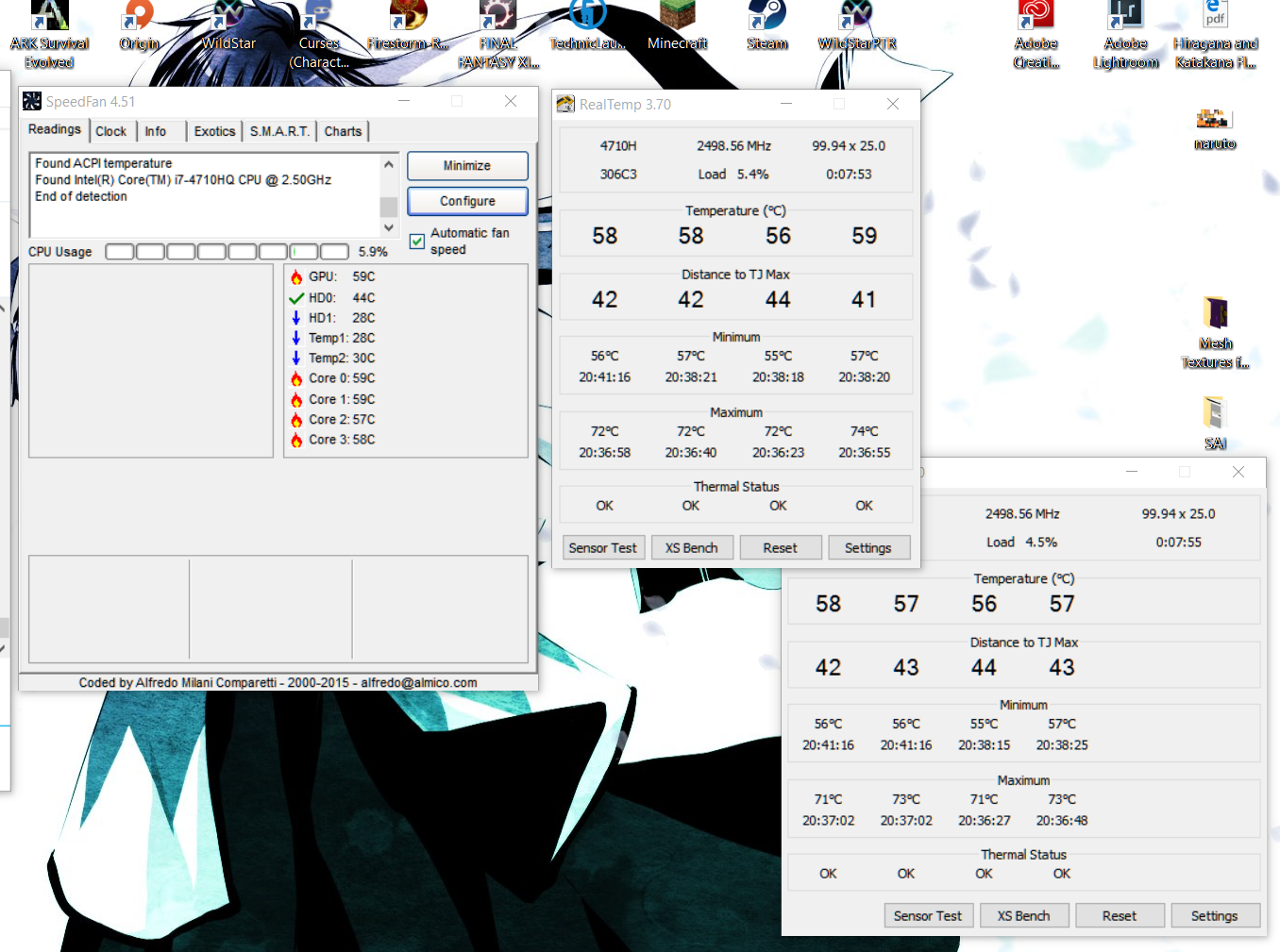Click XS Bench in the back RealTemp window

pyautogui.click(x=1023, y=916)
